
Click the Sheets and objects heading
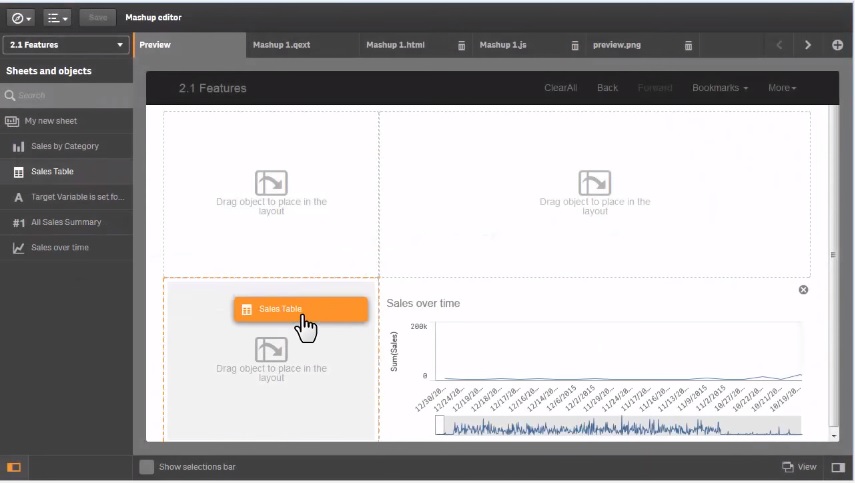pyautogui.click(x=49, y=71)
